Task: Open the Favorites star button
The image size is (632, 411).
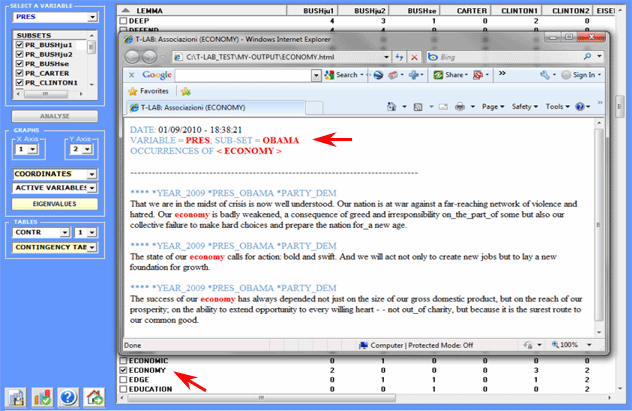Action: click(x=148, y=91)
